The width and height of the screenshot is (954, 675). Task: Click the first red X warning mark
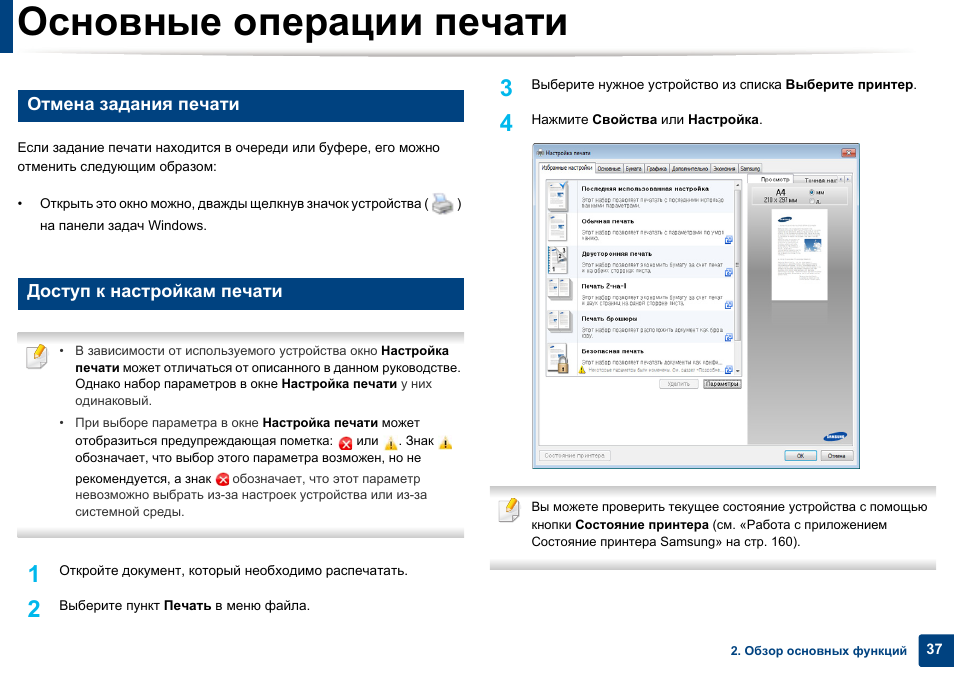[x=346, y=443]
